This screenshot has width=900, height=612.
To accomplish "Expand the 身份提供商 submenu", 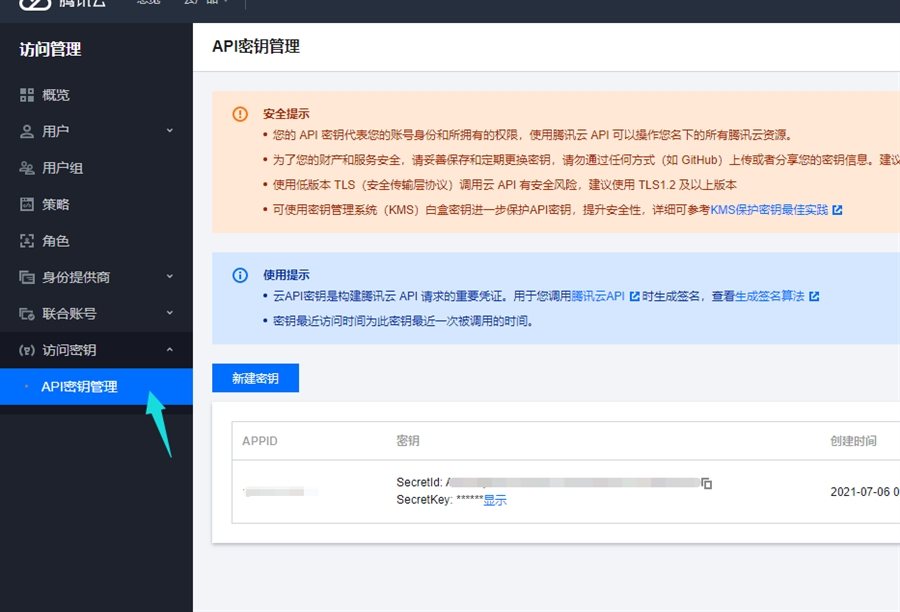I will [x=169, y=277].
